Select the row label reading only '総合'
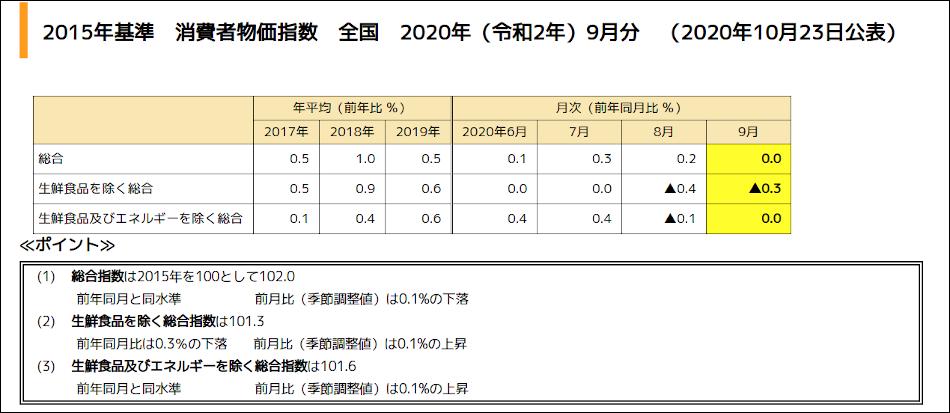This screenshot has height=413, width=950. tap(51, 159)
